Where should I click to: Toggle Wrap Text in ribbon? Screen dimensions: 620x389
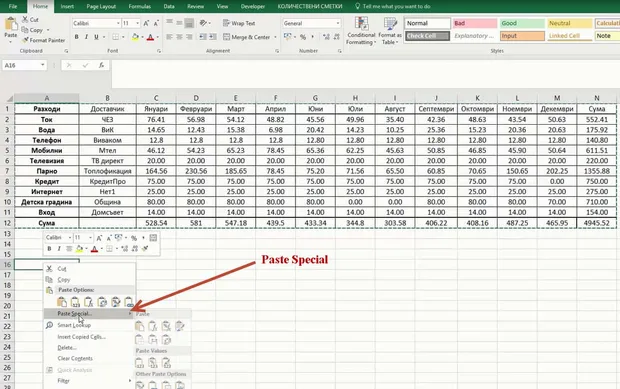pyautogui.click(x=239, y=23)
